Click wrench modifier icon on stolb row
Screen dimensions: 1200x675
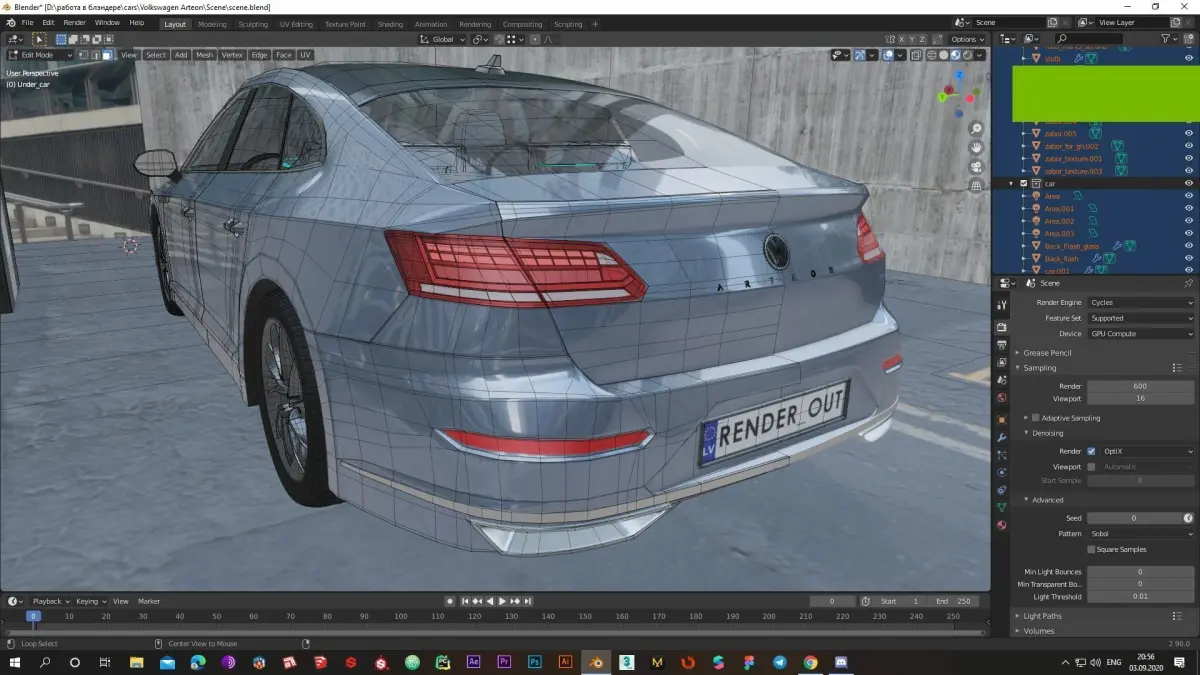[x=1079, y=59]
